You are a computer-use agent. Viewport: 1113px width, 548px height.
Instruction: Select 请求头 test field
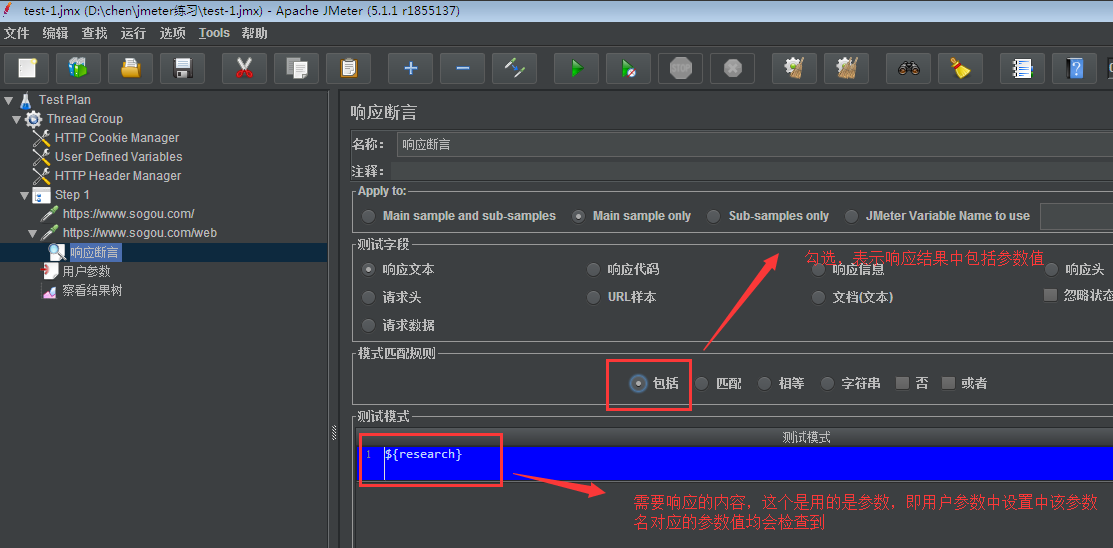[392, 297]
